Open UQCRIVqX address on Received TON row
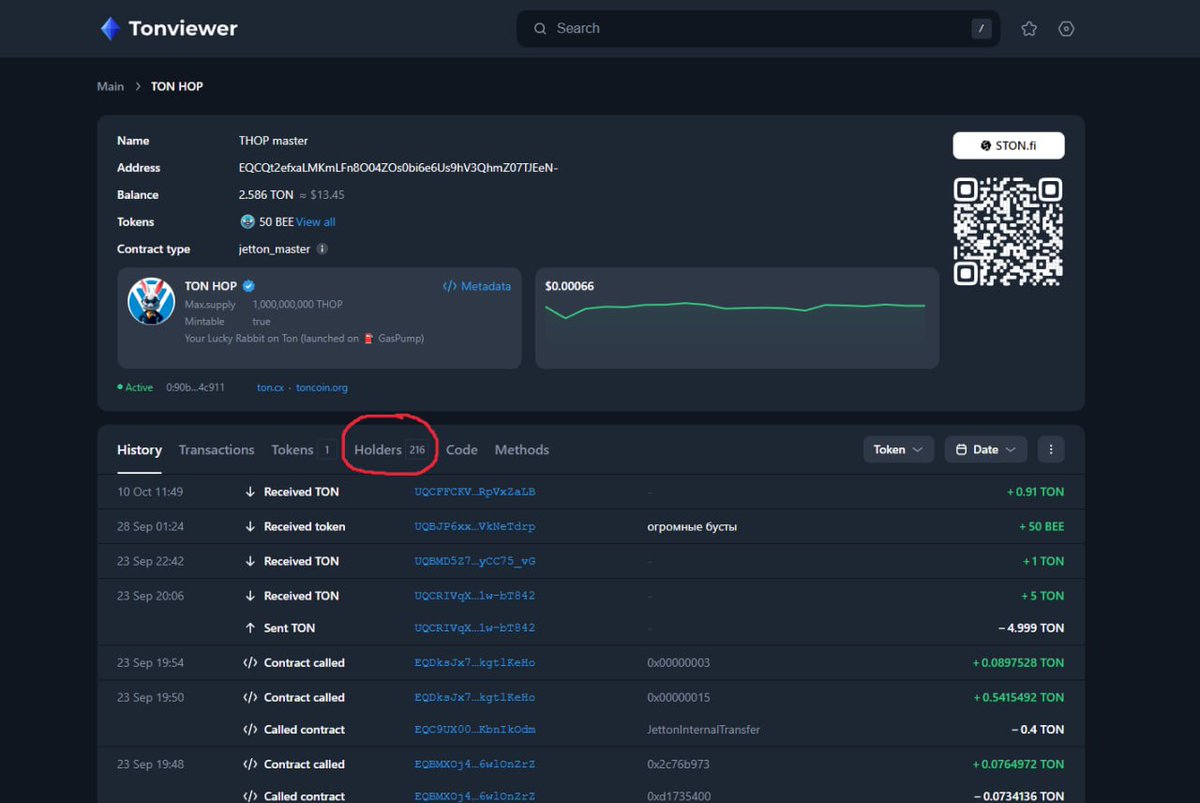The height and width of the screenshot is (803, 1200). point(475,596)
